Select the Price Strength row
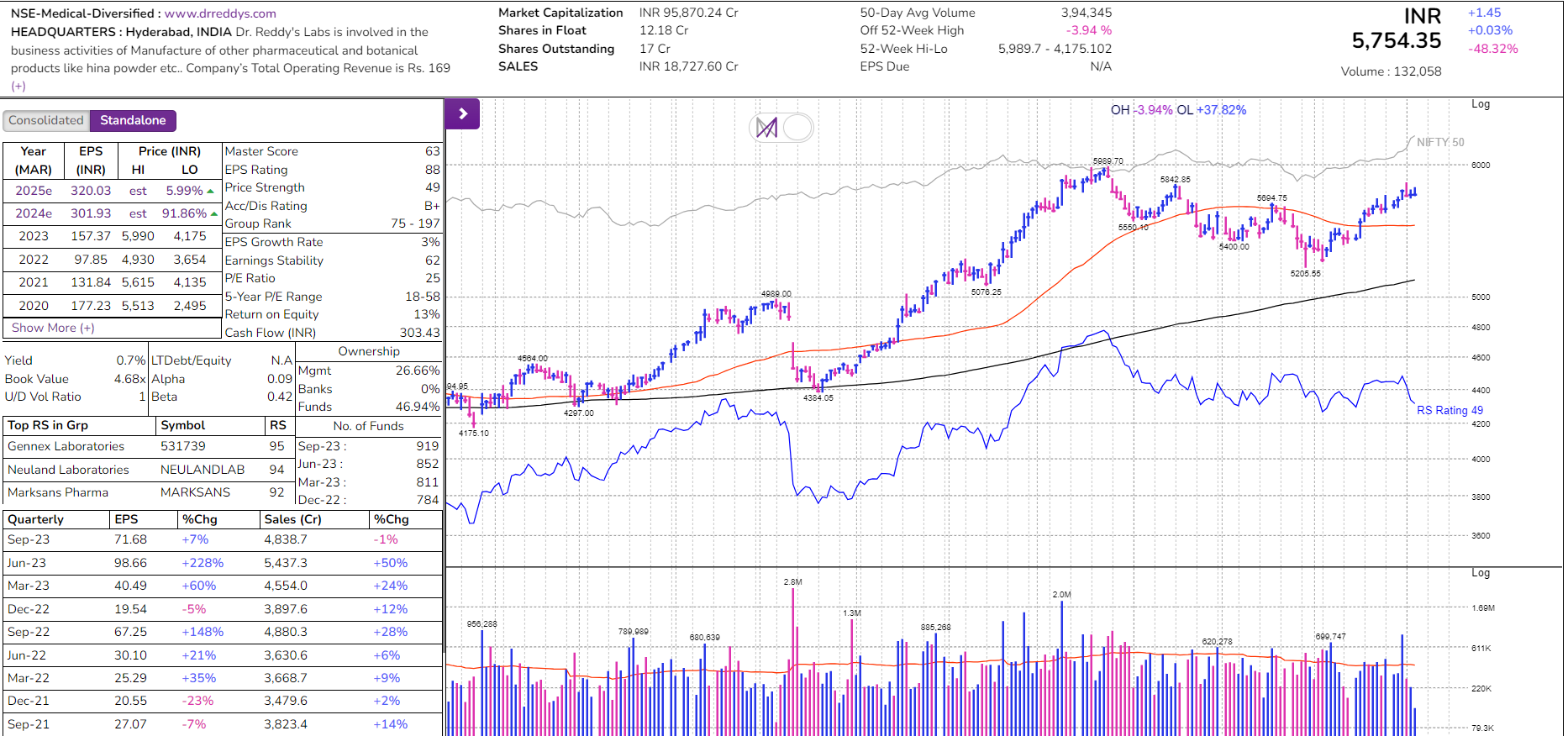 (x=332, y=187)
